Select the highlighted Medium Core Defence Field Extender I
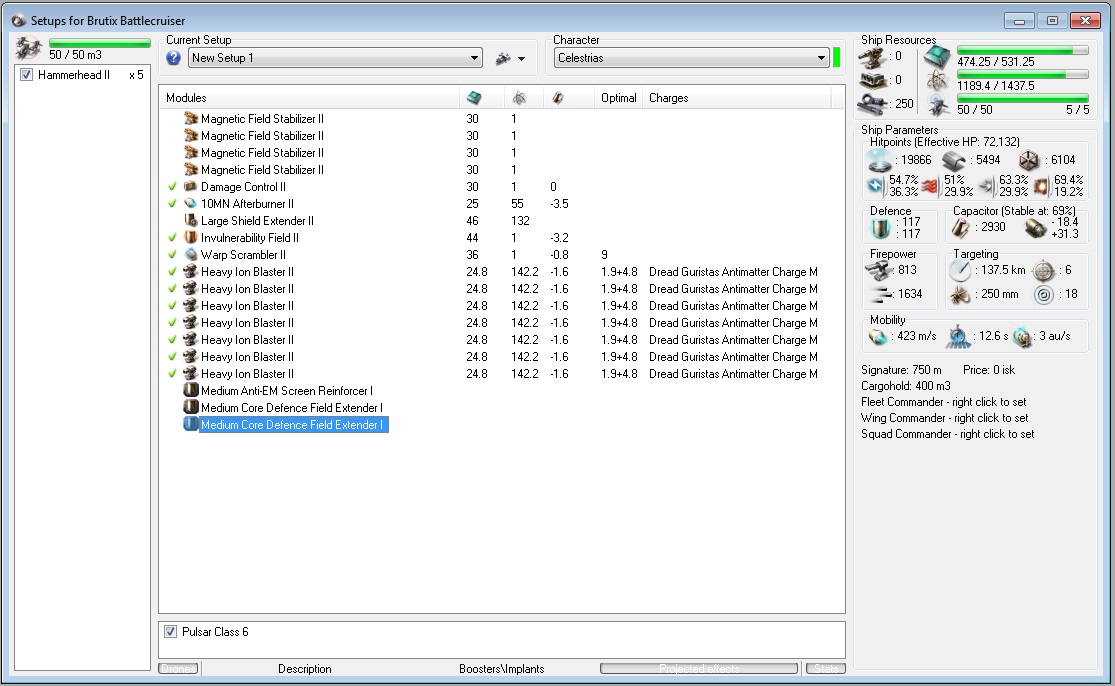 pos(292,425)
